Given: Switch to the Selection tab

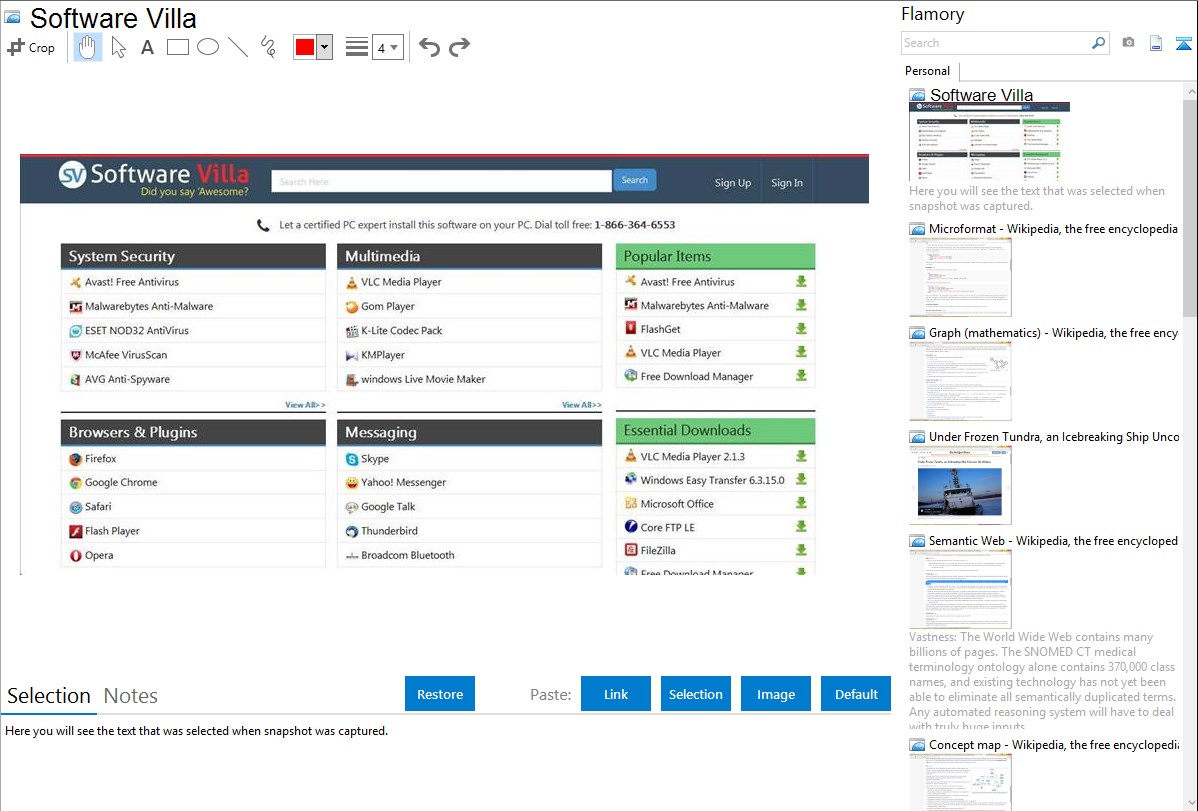Looking at the screenshot, I should point(49,696).
